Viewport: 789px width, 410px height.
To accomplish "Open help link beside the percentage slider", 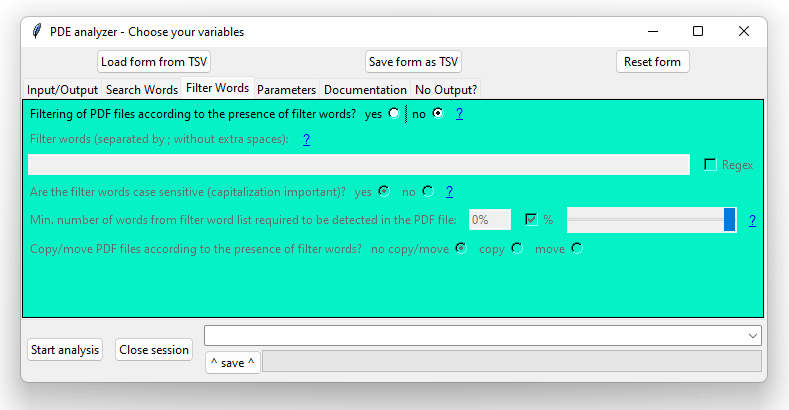I will point(751,220).
